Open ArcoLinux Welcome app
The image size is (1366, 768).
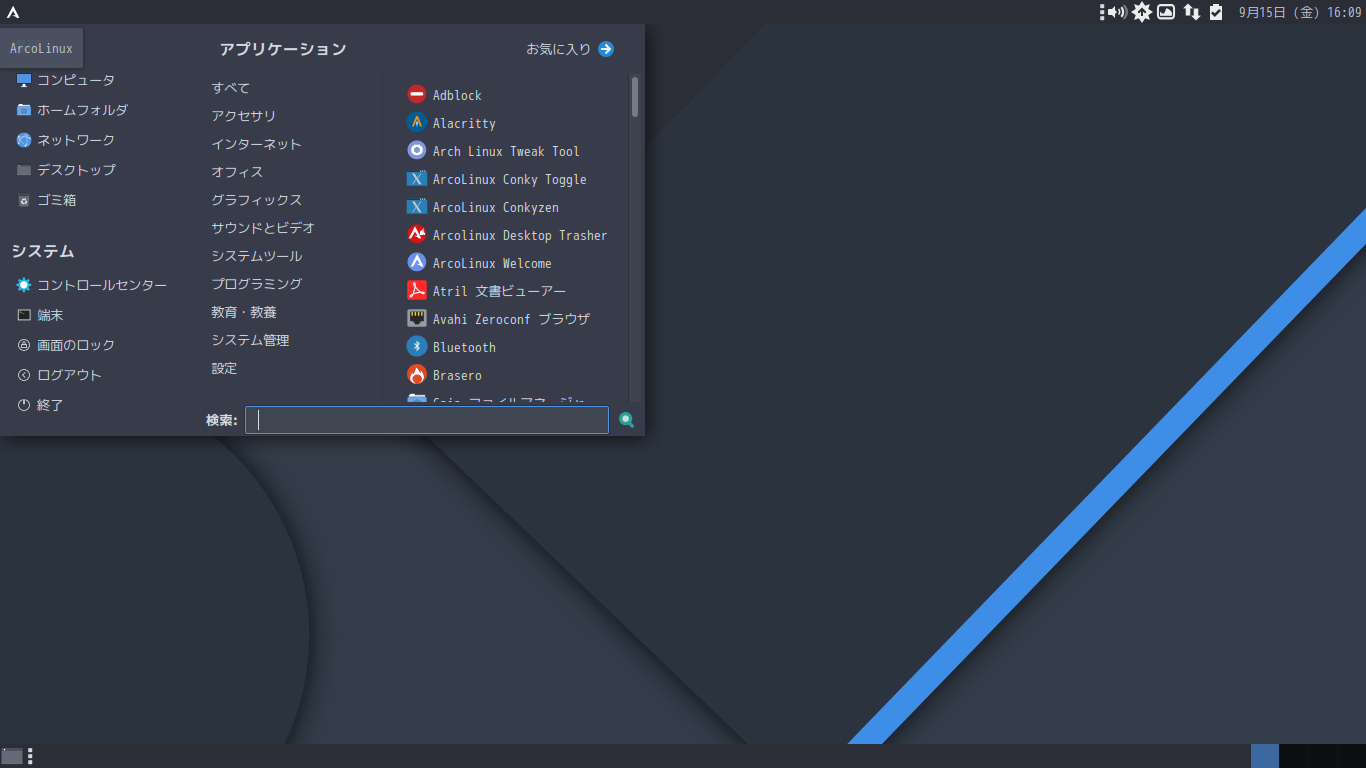[480, 263]
